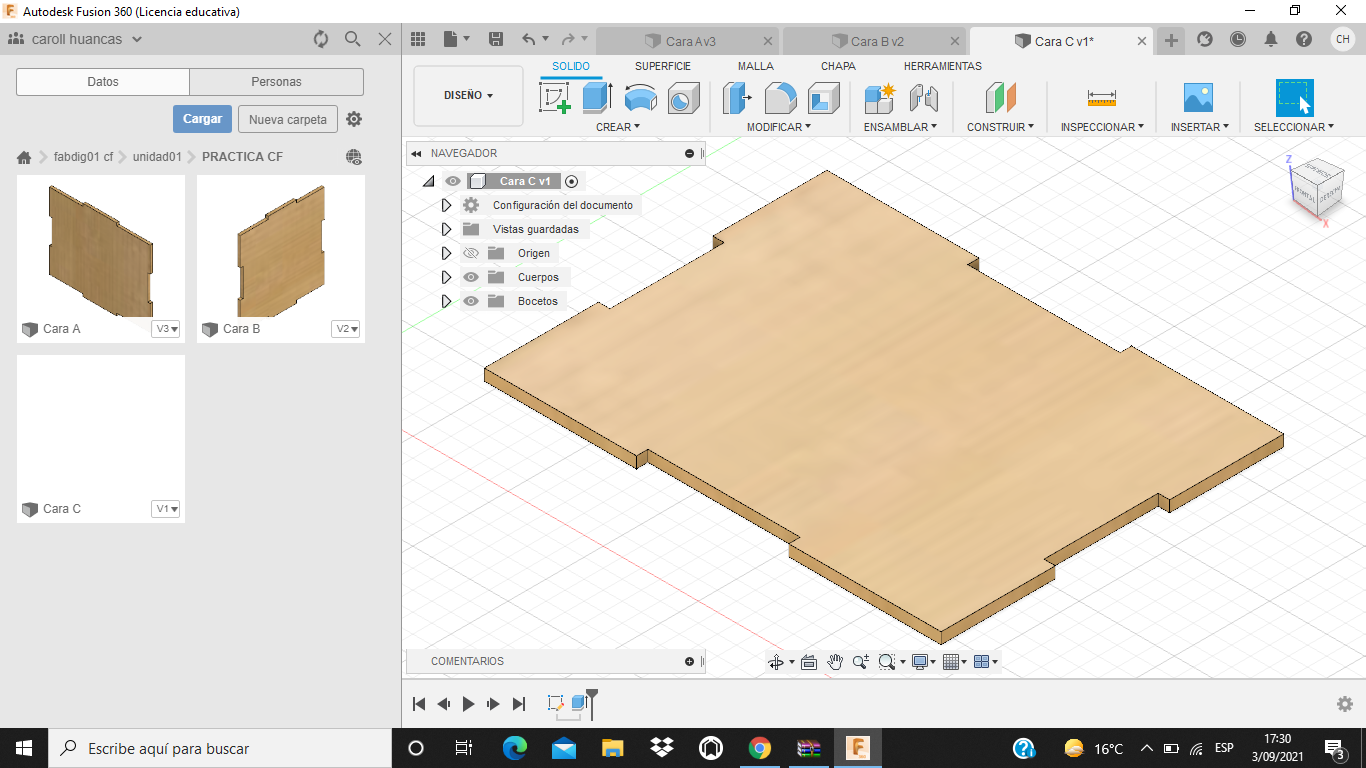The width and height of the screenshot is (1366, 768).
Task: Click the Create Sketch tool icon
Action: (x=554, y=98)
